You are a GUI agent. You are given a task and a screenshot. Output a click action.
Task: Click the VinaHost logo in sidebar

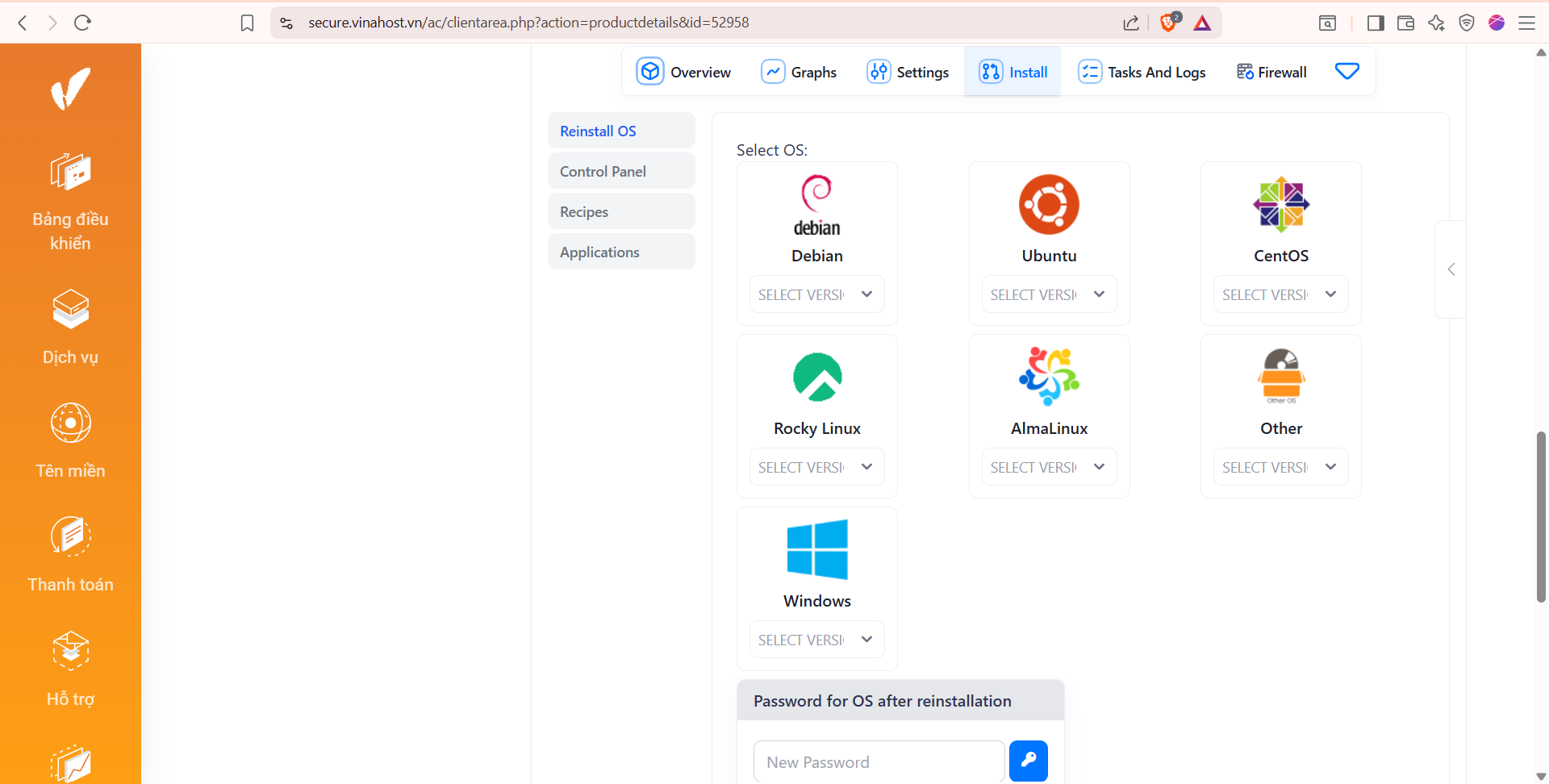pos(70,88)
